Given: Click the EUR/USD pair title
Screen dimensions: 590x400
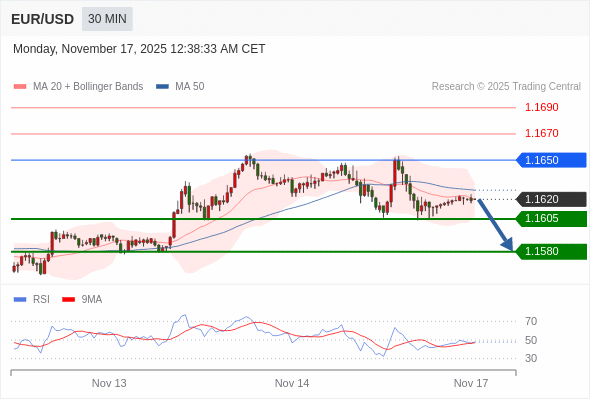Looking at the screenshot, I should (x=43, y=19).
